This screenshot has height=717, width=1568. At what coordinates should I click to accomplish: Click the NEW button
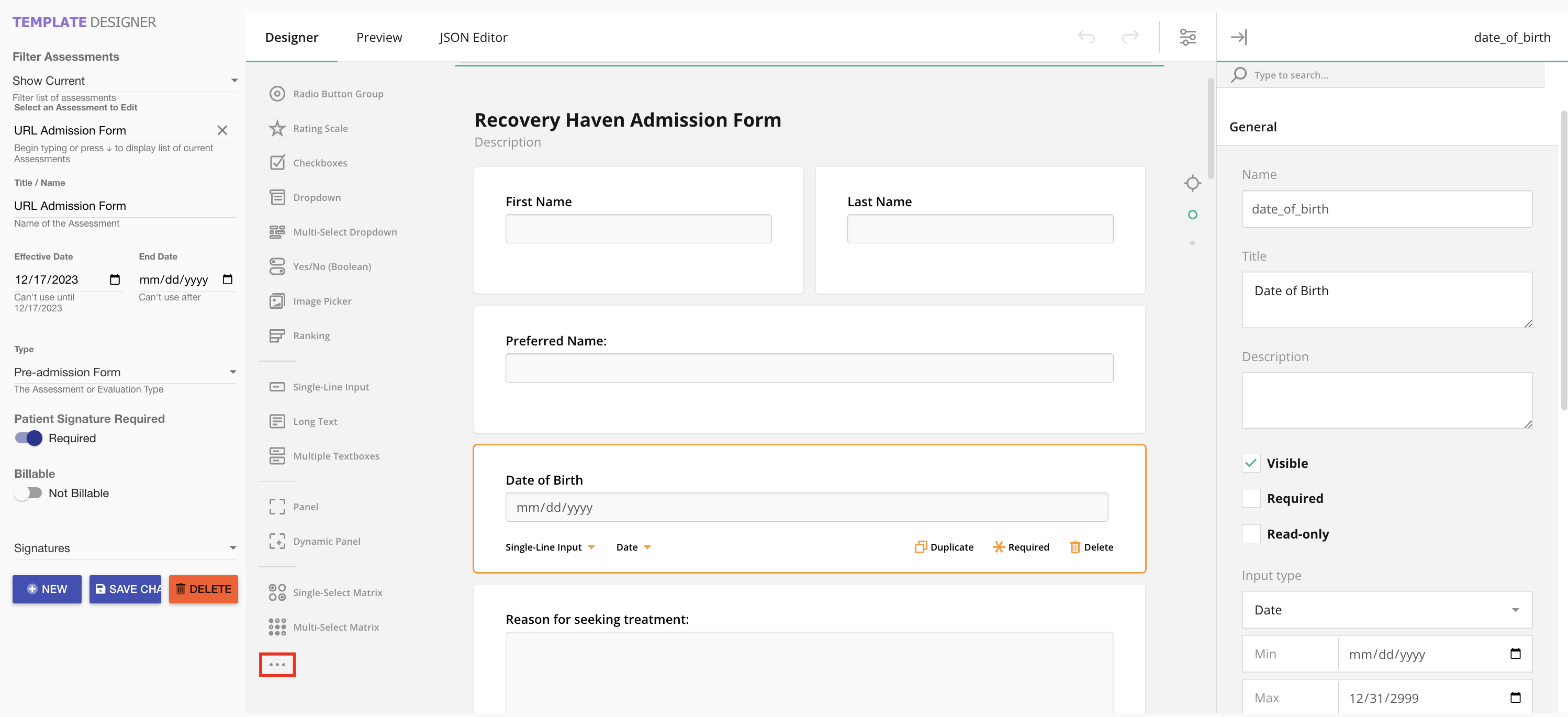(x=47, y=589)
